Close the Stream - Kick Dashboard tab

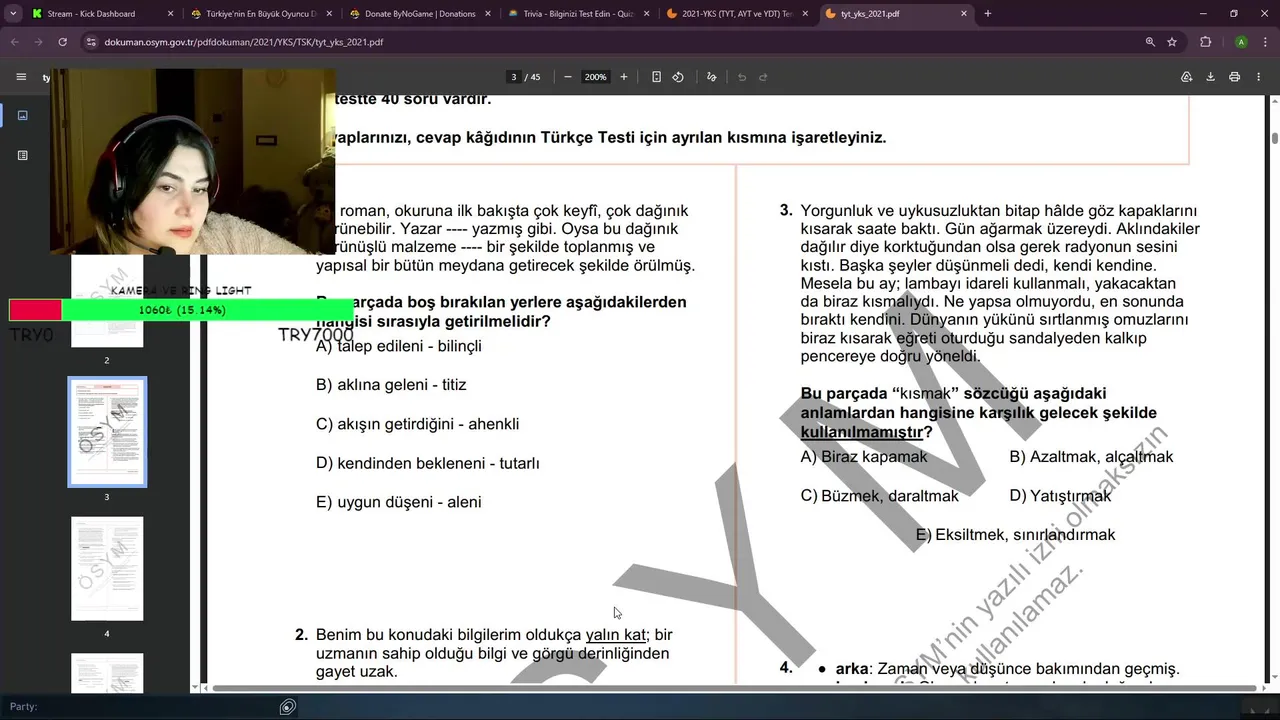(x=170, y=14)
